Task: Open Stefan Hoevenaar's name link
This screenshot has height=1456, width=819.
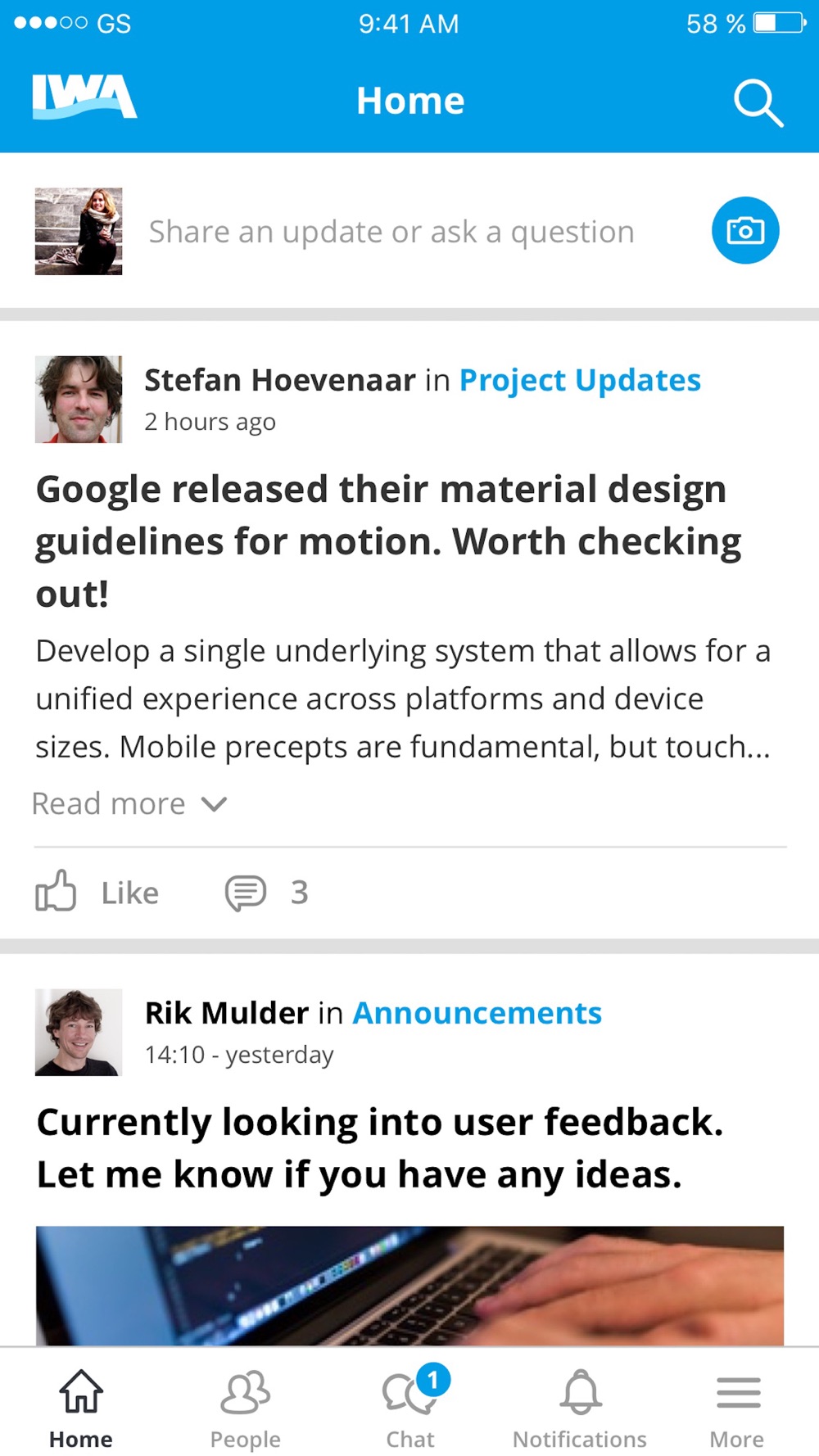Action: pos(280,380)
